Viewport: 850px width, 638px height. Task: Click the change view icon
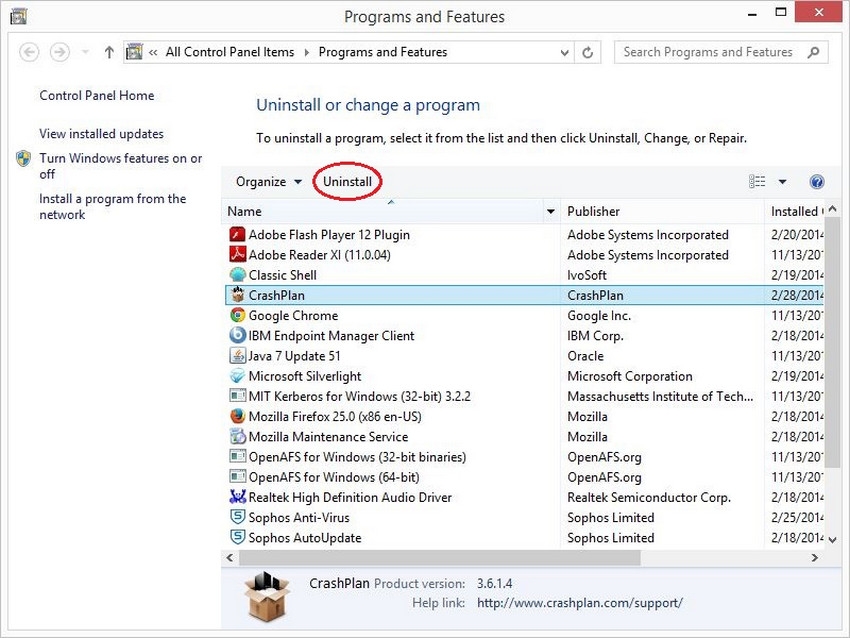click(757, 181)
